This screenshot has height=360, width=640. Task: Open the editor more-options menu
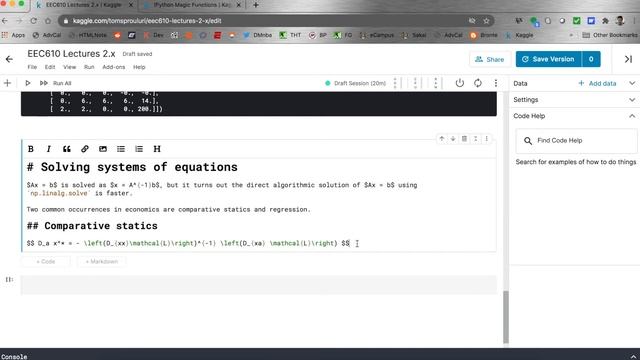click(496, 83)
